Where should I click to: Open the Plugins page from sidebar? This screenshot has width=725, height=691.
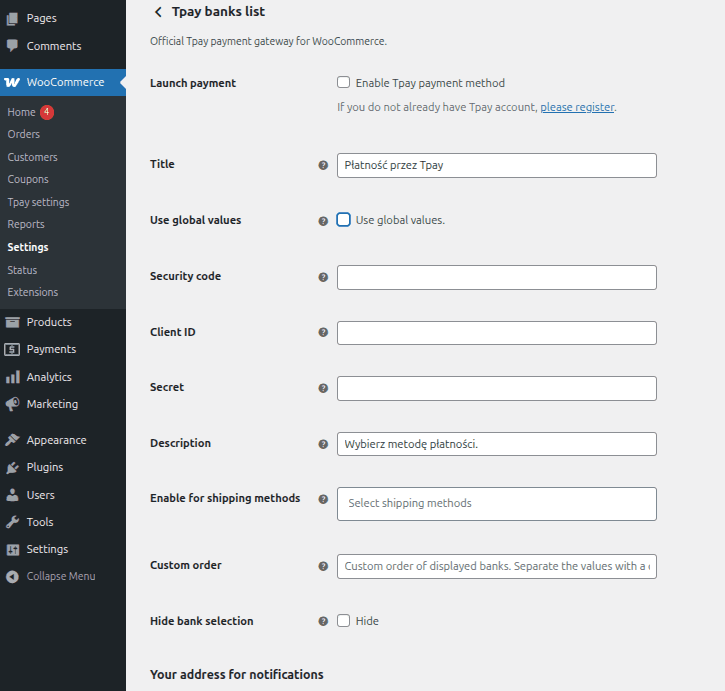(45, 467)
